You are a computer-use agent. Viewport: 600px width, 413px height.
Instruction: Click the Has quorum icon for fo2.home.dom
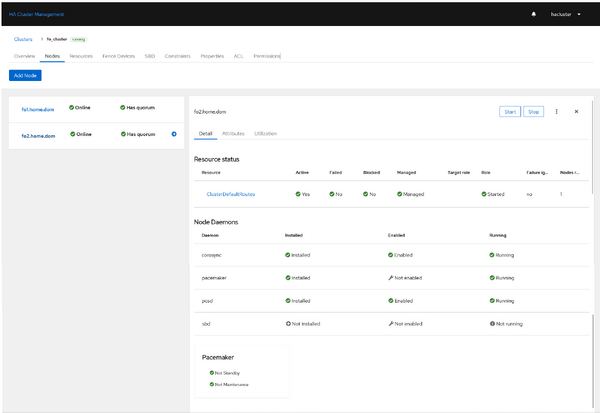123,134
